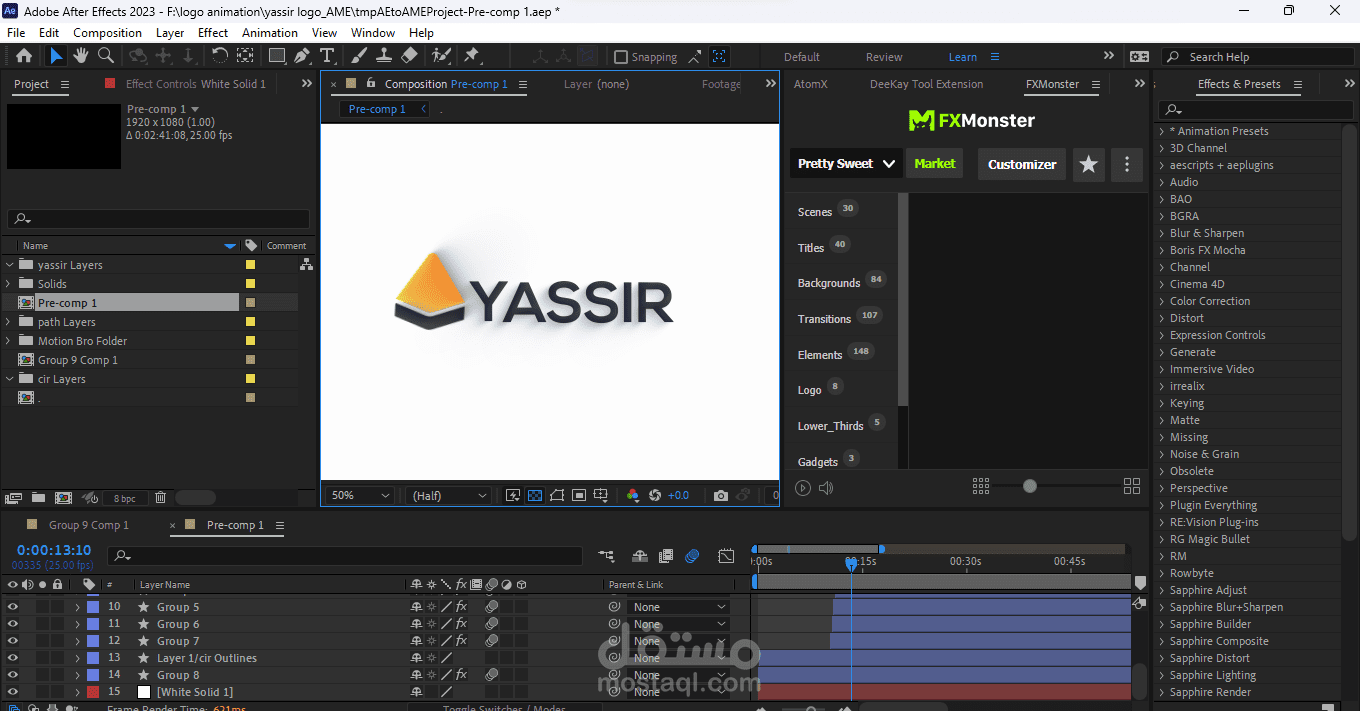This screenshot has height=711, width=1360.
Task: Switch to the Effect Controls White Solid 1 tab
Action: point(196,84)
